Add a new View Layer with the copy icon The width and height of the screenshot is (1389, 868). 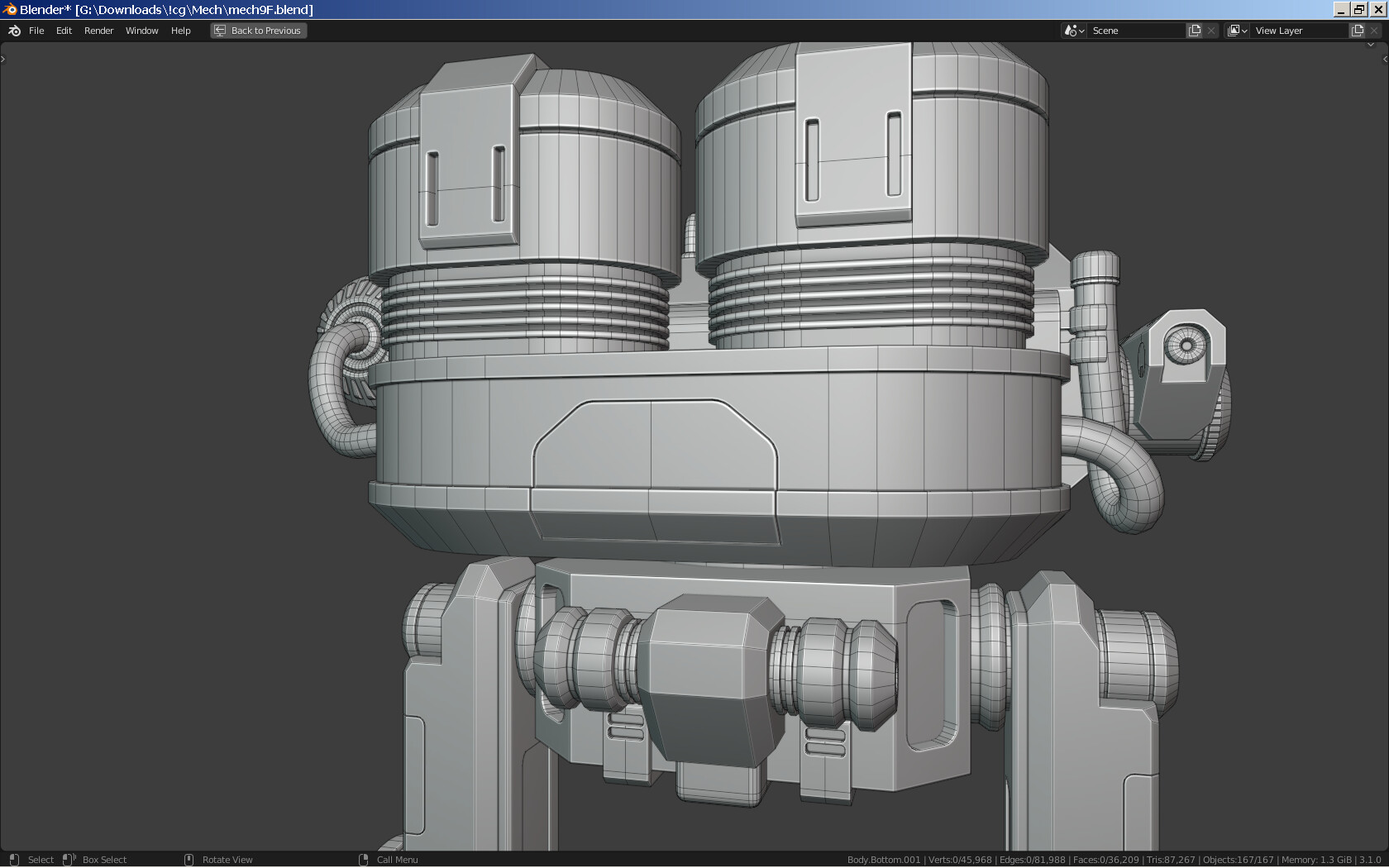1356,30
